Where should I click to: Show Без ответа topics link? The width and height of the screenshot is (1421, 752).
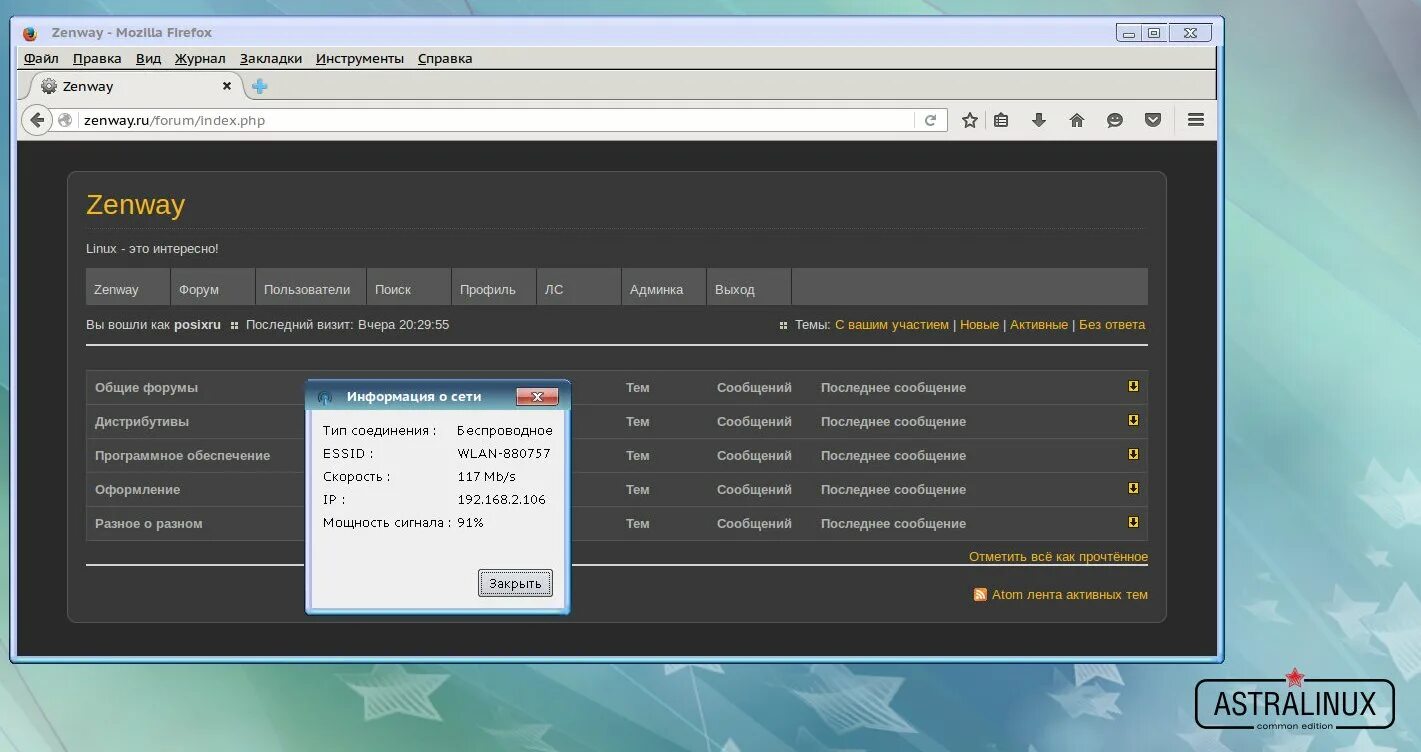(1112, 325)
